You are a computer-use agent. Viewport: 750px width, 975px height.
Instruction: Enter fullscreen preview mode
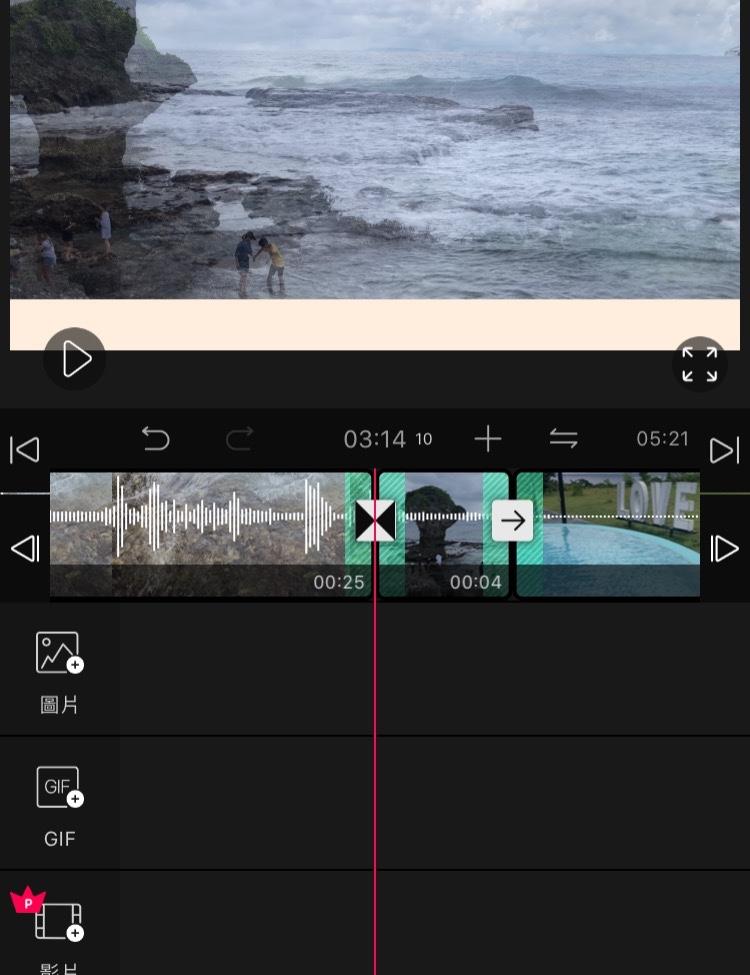[x=699, y=364]
